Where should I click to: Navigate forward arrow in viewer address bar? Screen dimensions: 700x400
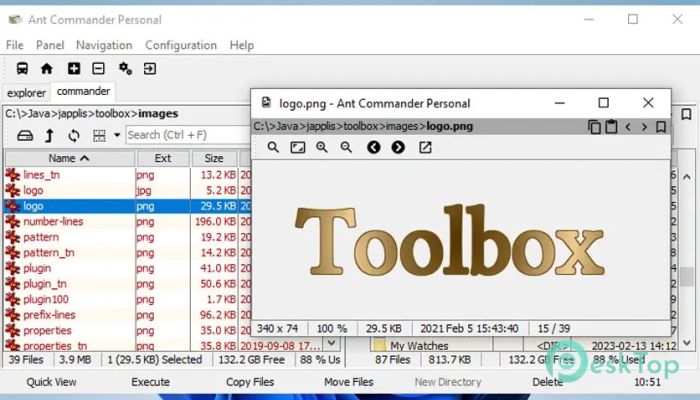point(644,127)
